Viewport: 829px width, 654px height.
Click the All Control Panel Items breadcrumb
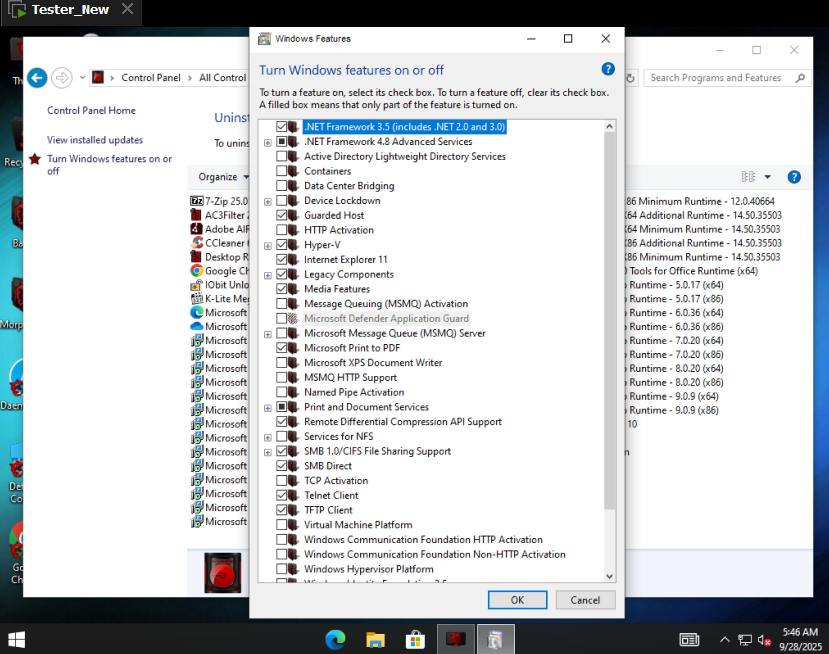point(223,78)
